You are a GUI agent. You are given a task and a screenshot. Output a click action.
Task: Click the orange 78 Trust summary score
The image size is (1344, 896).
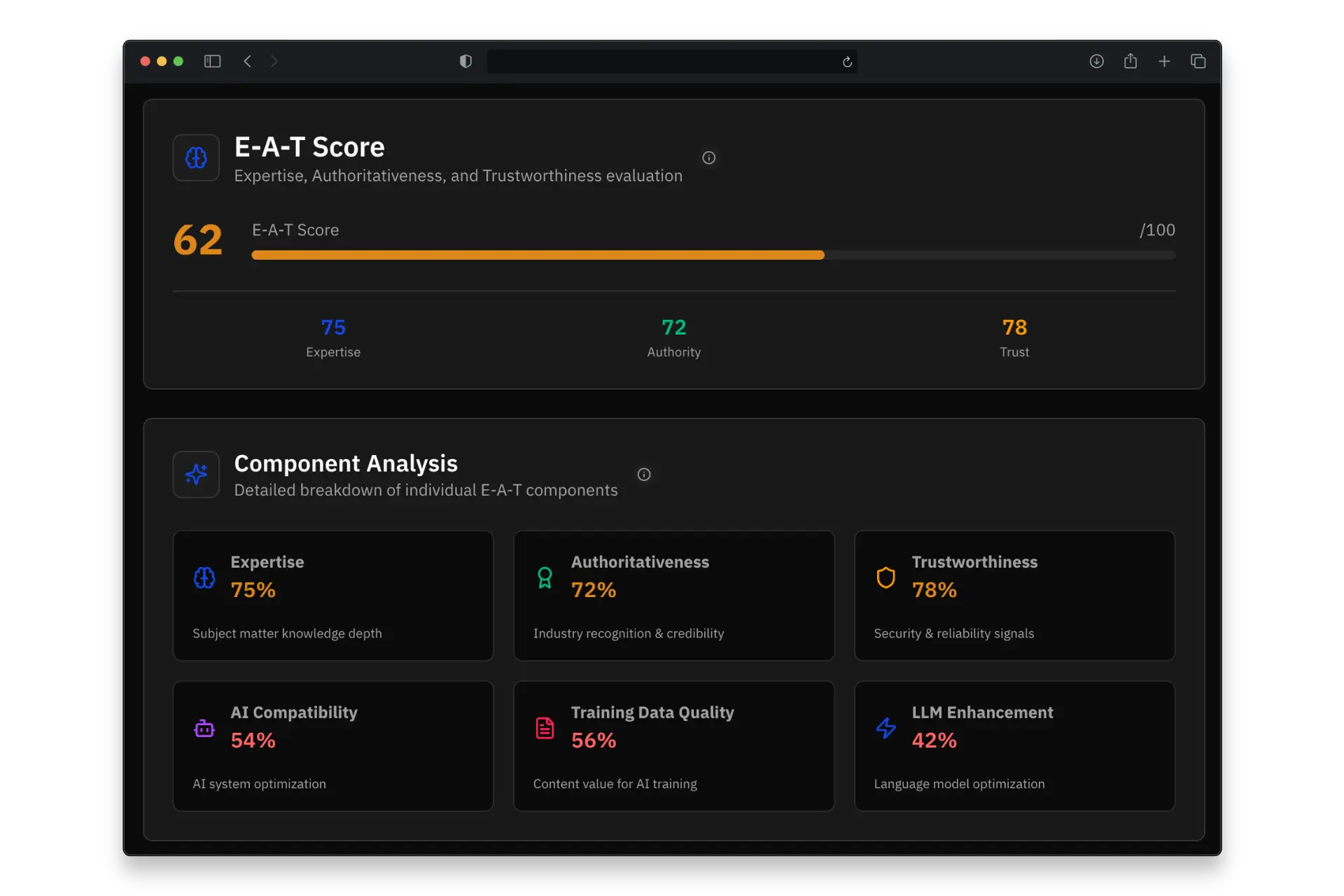point(1014,327)
